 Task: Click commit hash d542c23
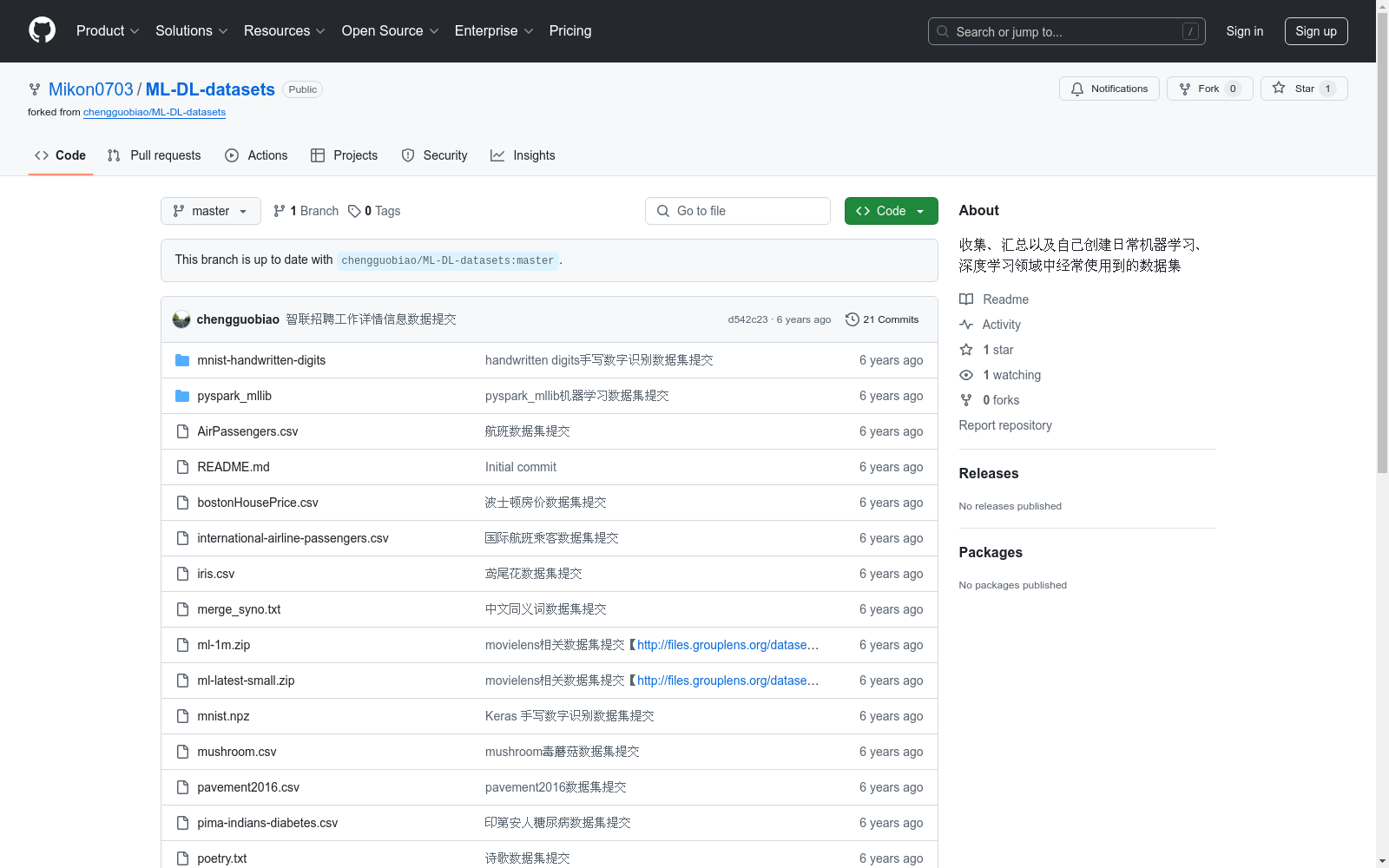747,319
